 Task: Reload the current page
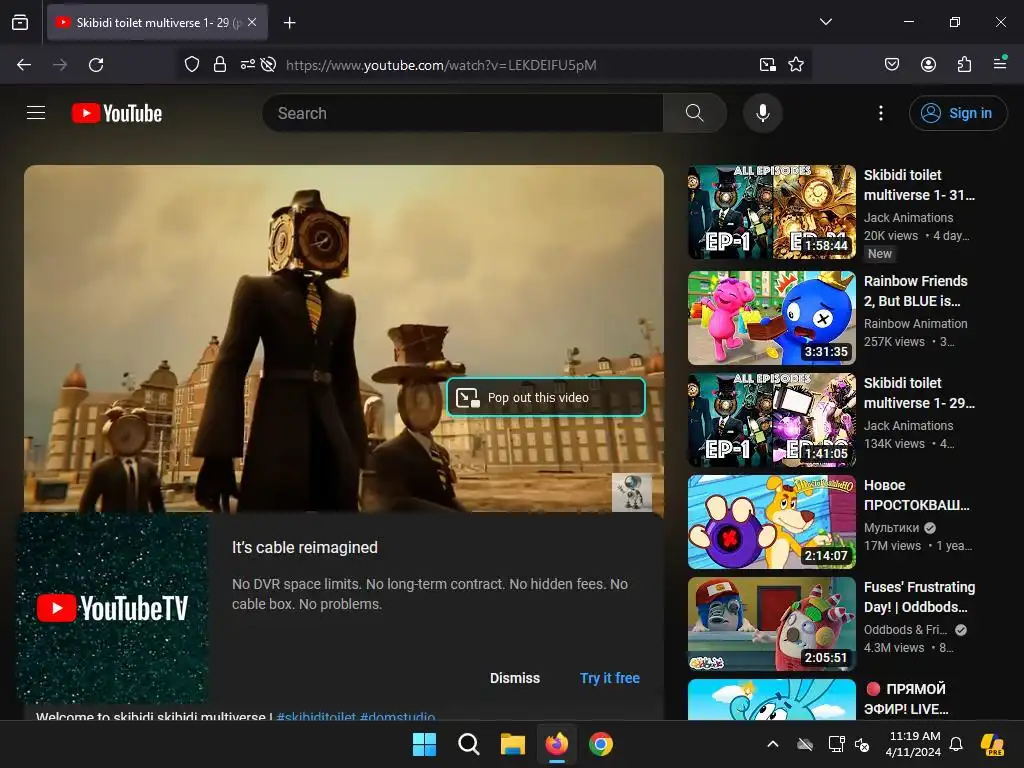tap(96, 65)
